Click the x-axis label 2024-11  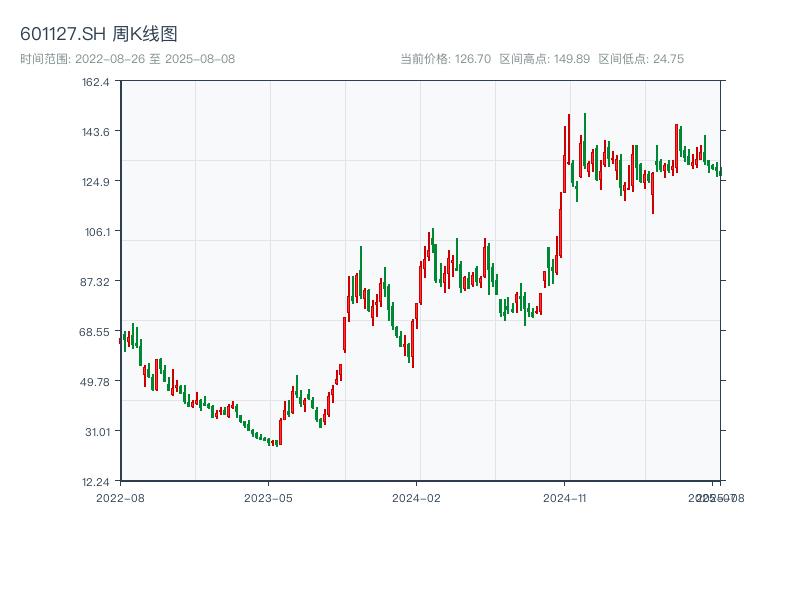[565, 498]
